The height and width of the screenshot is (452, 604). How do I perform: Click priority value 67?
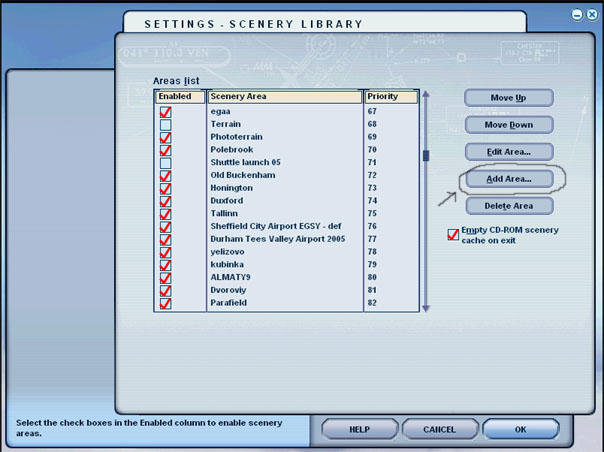coord(372,111)
